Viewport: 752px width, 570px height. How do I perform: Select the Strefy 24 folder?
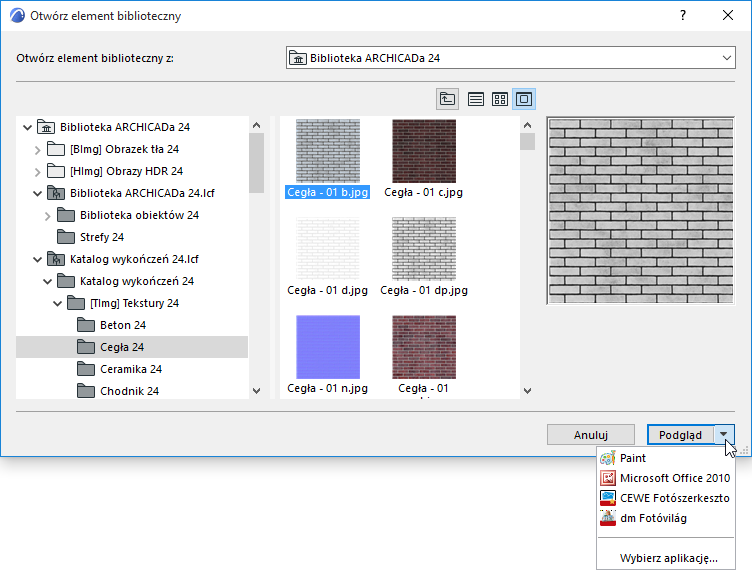click(102, 237)
